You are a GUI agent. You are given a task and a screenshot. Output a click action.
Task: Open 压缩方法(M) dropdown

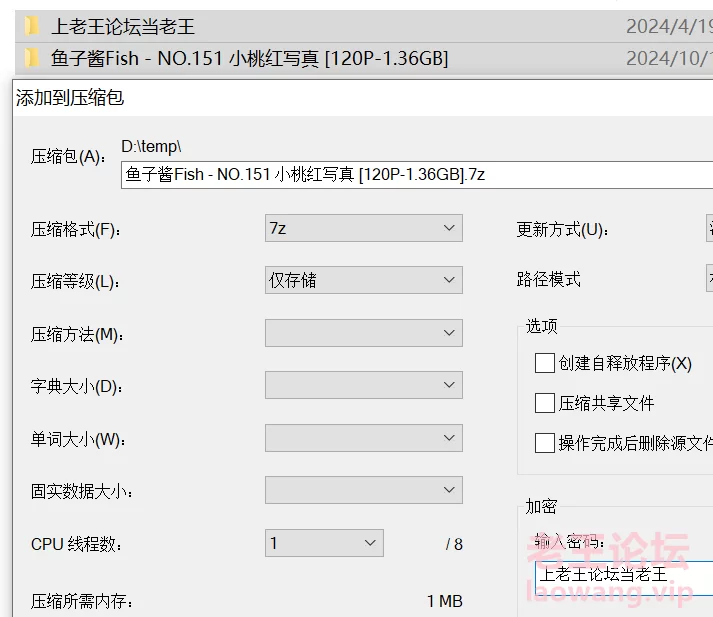364,333
